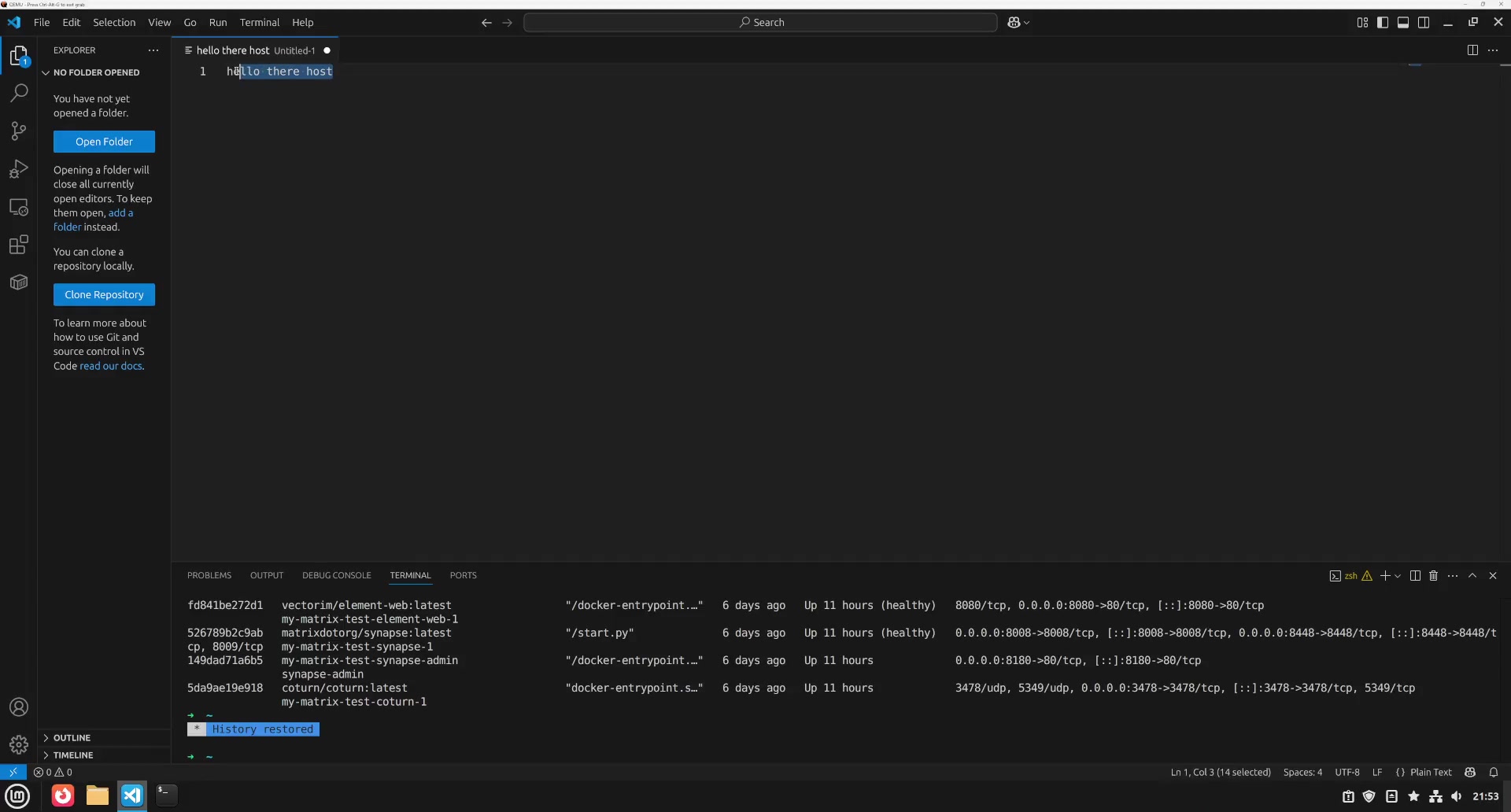The width and height of the screenshot is (1511, 812).
Task: Open the Terminal menu
Action: pos(260,23)
